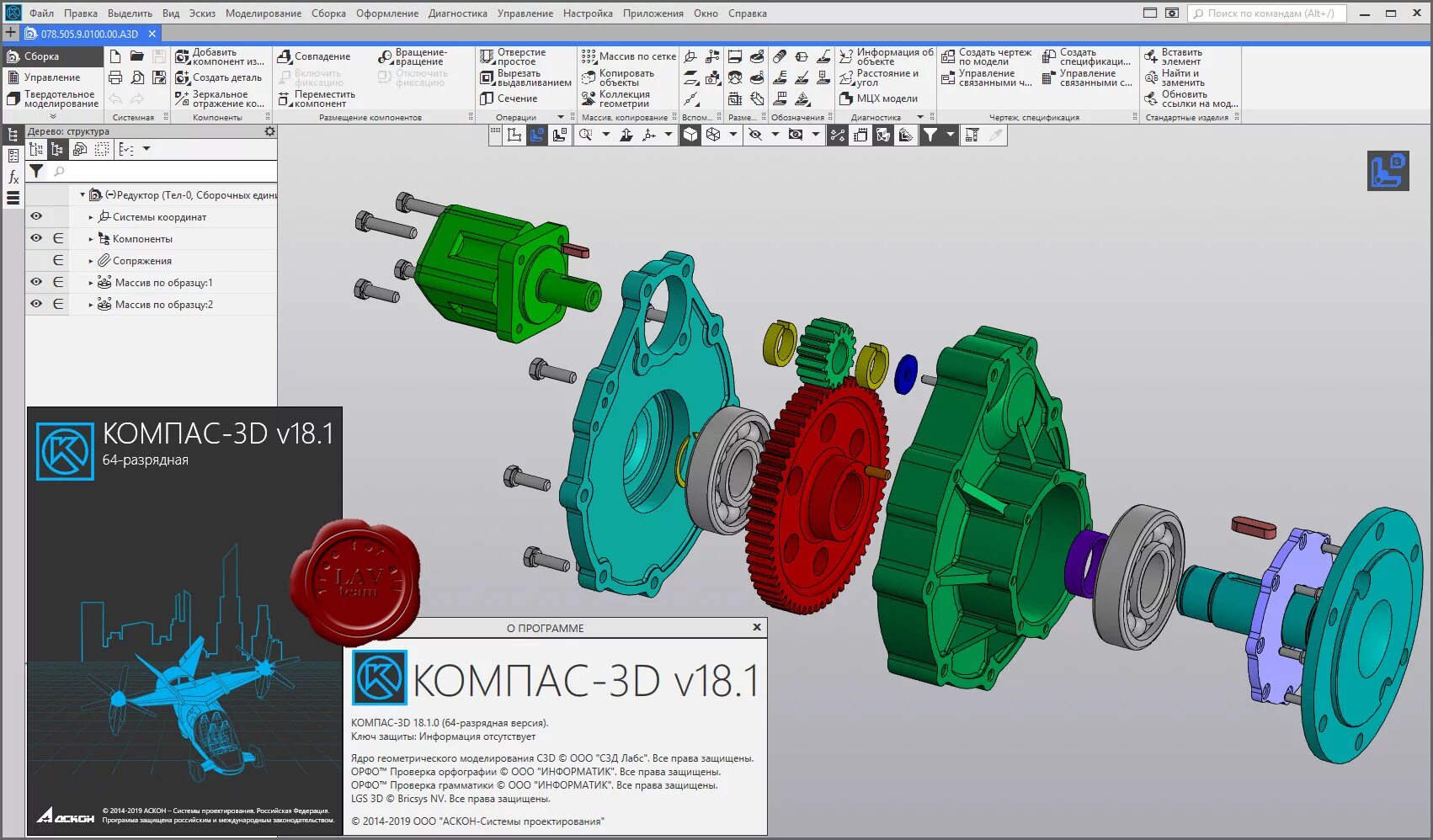The width and height of the screenshot is (1433, 840).
Task: Click Переместить компонент
Action: point(317,99)
